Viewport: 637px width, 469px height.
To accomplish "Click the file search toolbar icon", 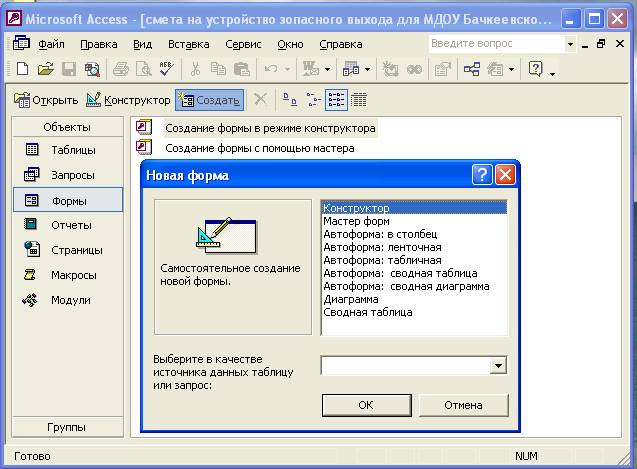I will point(92,69).
